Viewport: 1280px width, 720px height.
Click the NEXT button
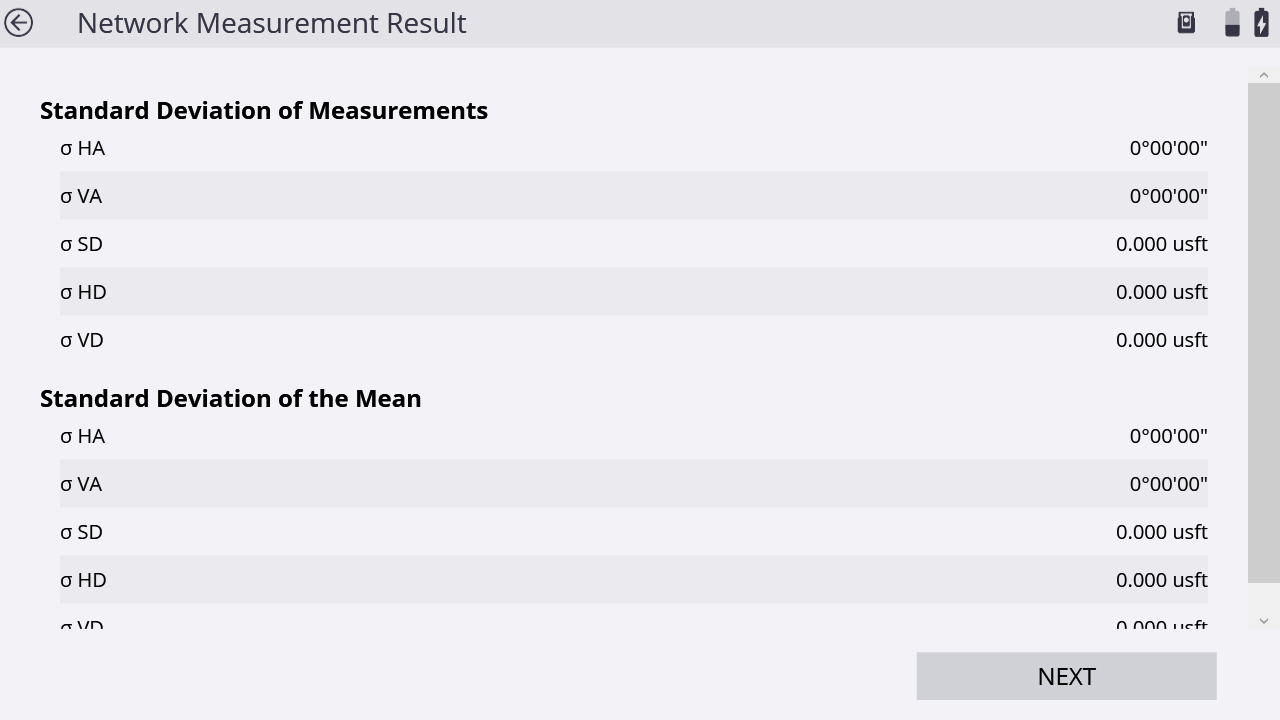point(1066,676)
